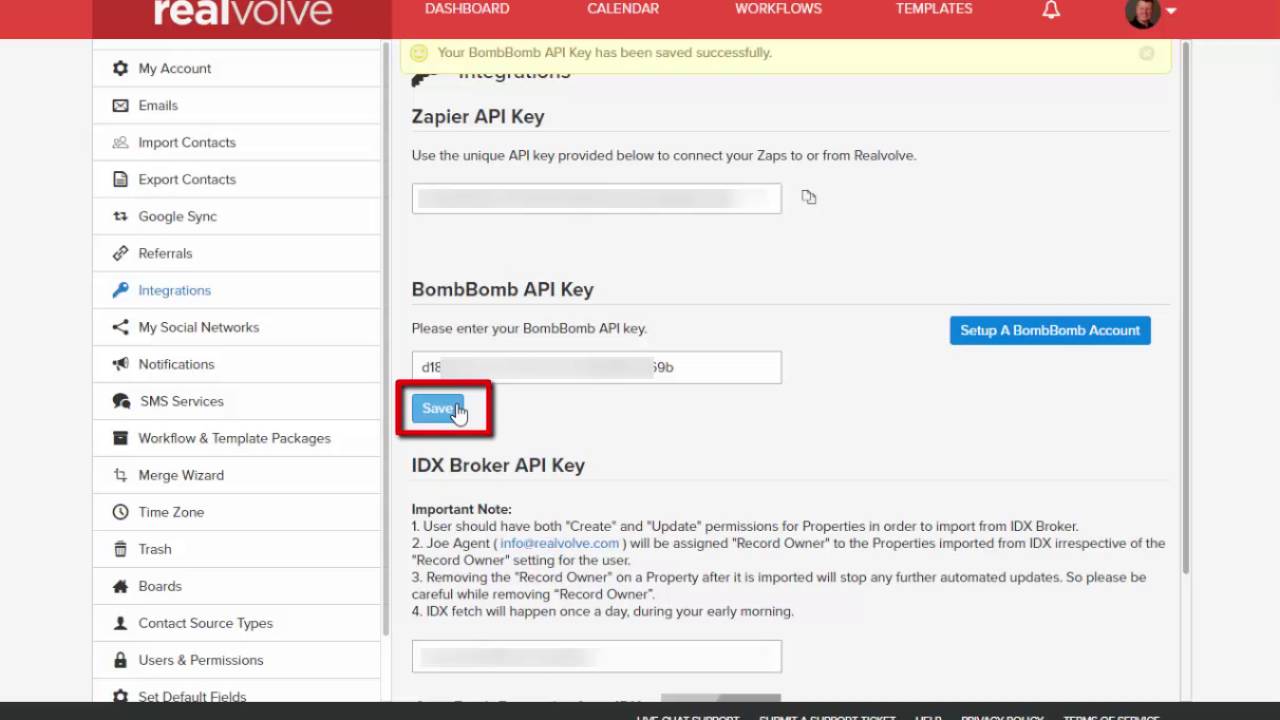Click the Referrals link icon
The width and height of the screenshot is (1280, 720).
click(x=120, y=253)
